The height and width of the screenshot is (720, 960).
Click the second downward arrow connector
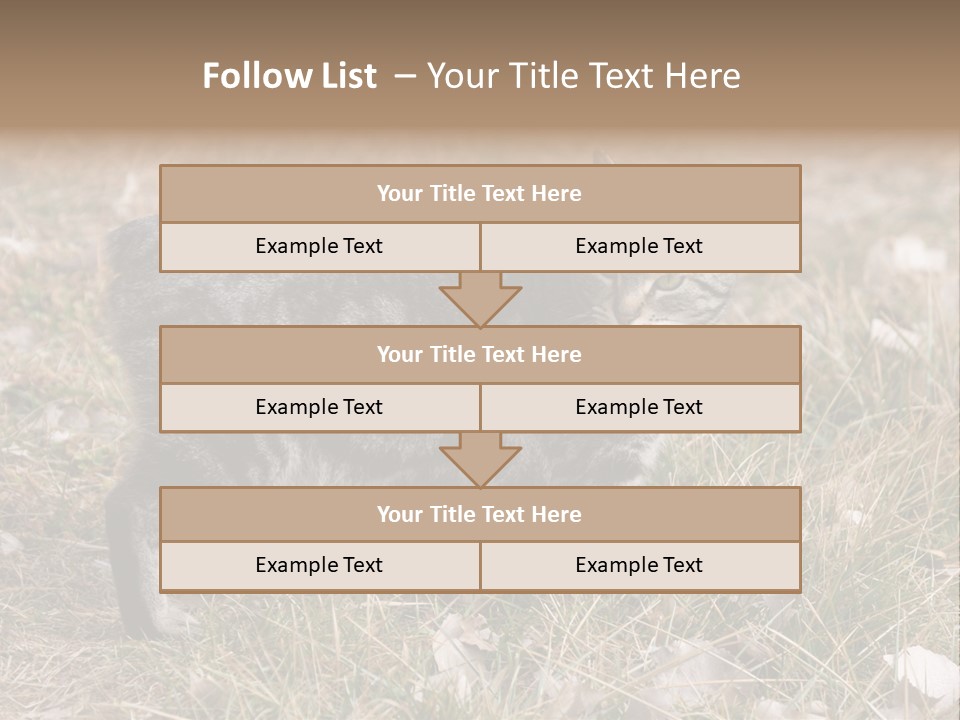(480, 459)
